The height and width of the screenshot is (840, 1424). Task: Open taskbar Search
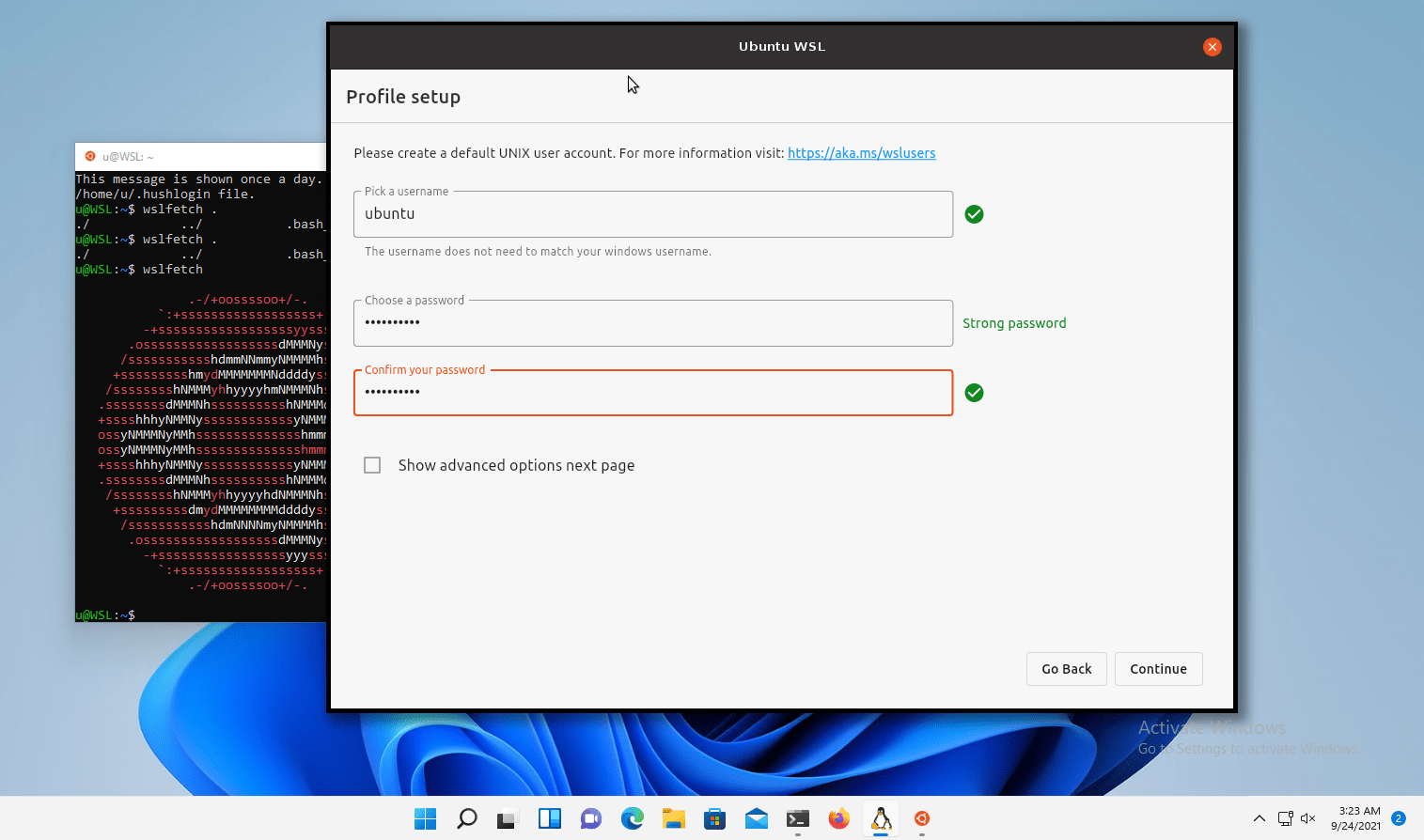coord(466,818)
